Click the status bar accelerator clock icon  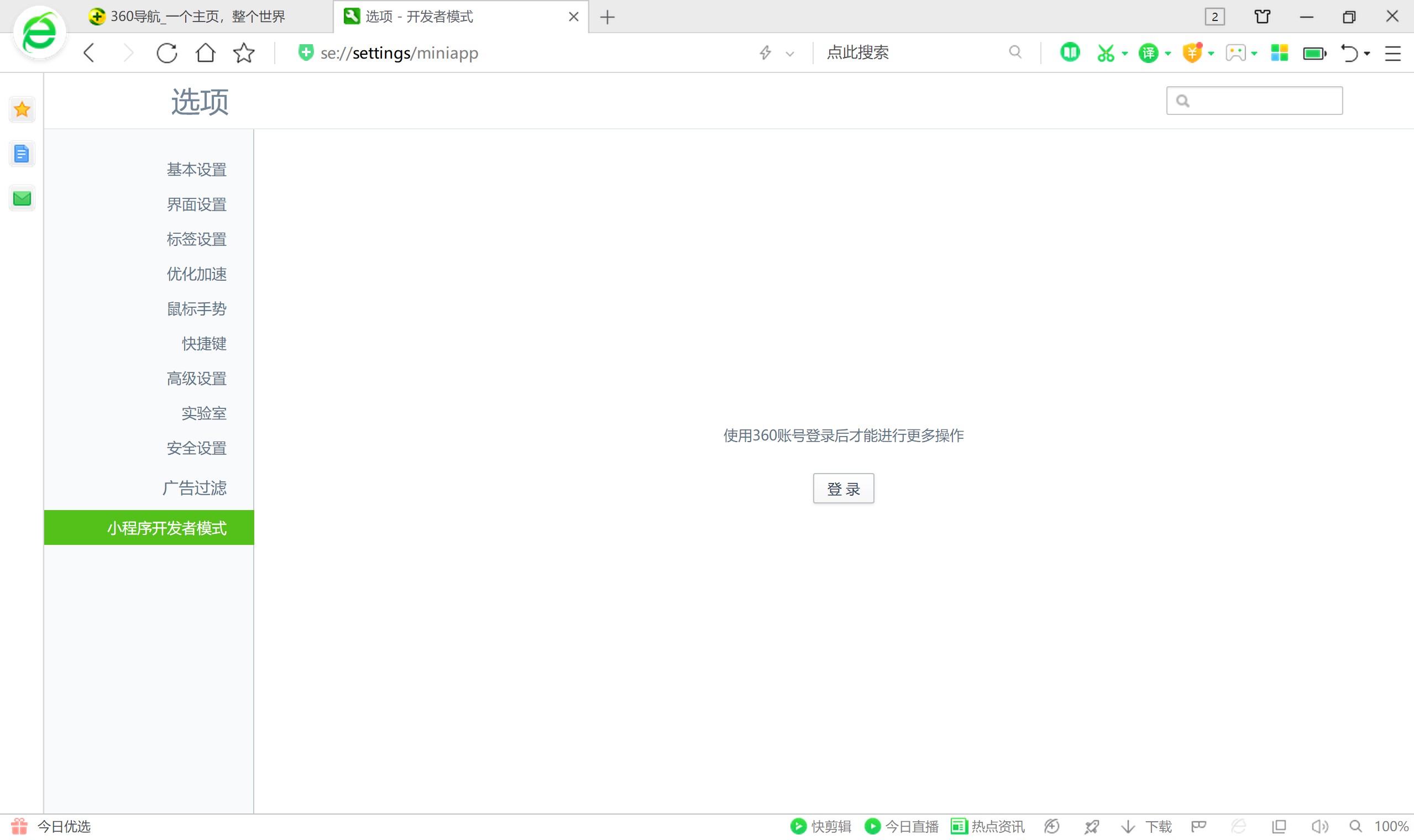pyautogui.click(x=1052, y=827)
